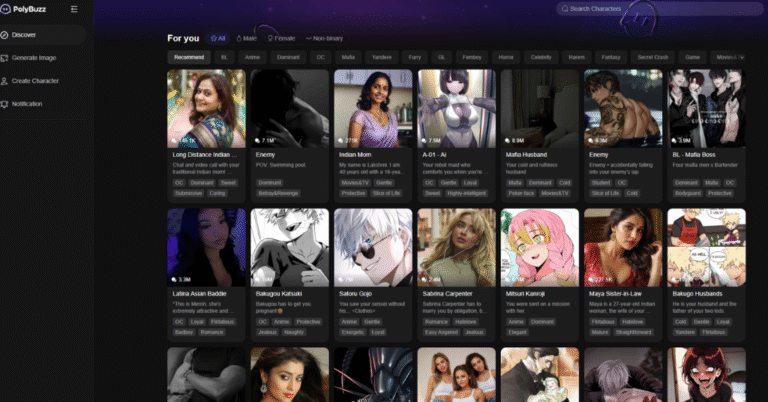The width and height of the screenshot is (768, 402).
Task: Select the OC category tab
Action: [x=320, y=57]
